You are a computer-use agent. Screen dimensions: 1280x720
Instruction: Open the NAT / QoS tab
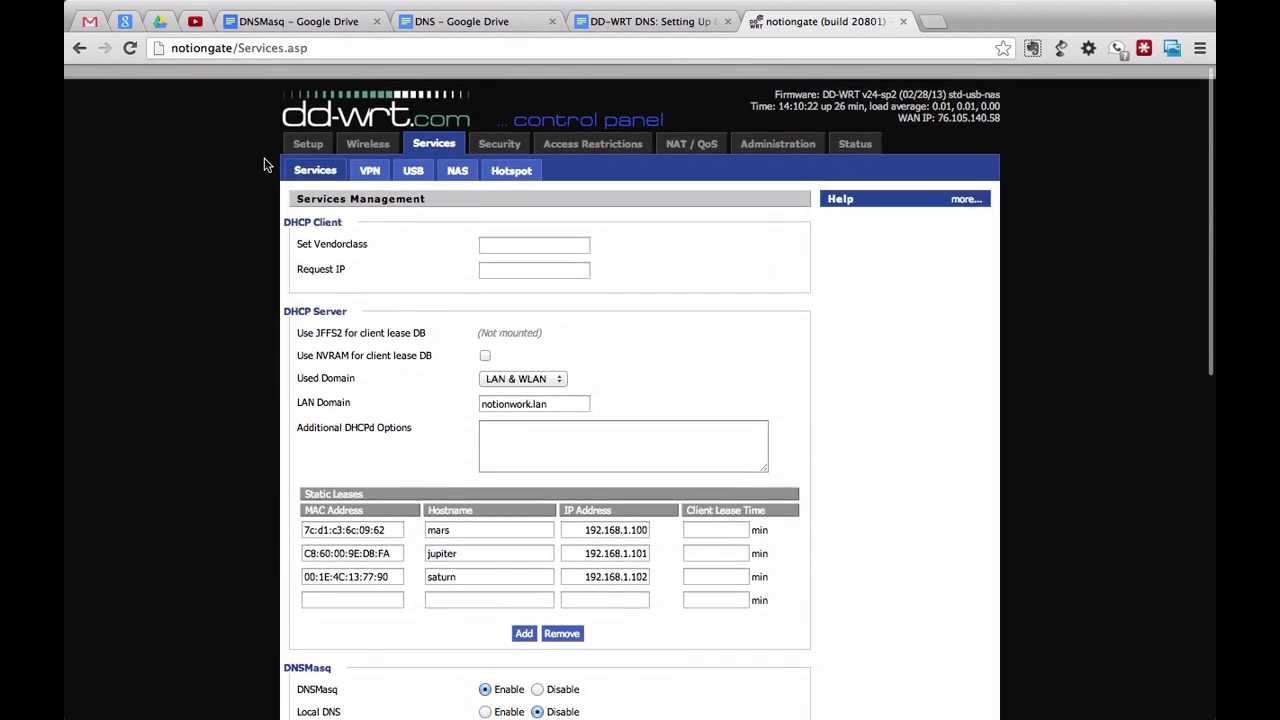click(692, 144)
